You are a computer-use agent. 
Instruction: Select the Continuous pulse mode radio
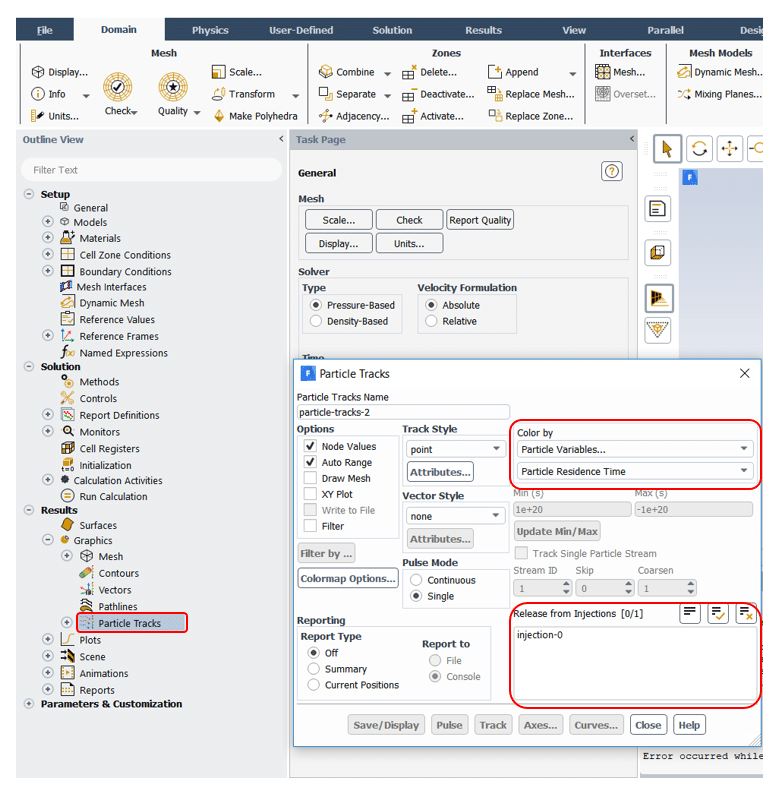click(x=416, y=580)
